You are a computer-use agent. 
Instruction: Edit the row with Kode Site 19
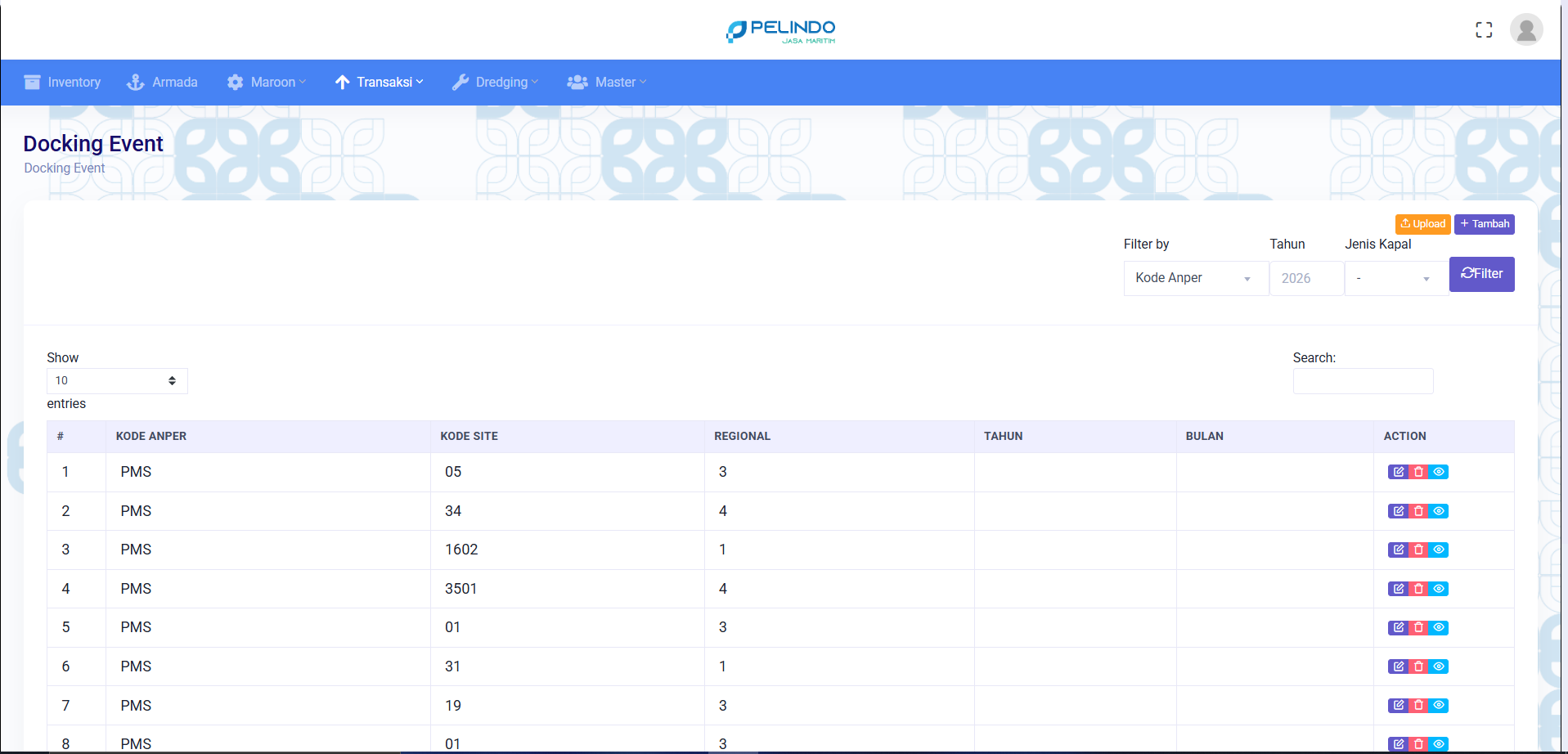[x=1399, y=705]
